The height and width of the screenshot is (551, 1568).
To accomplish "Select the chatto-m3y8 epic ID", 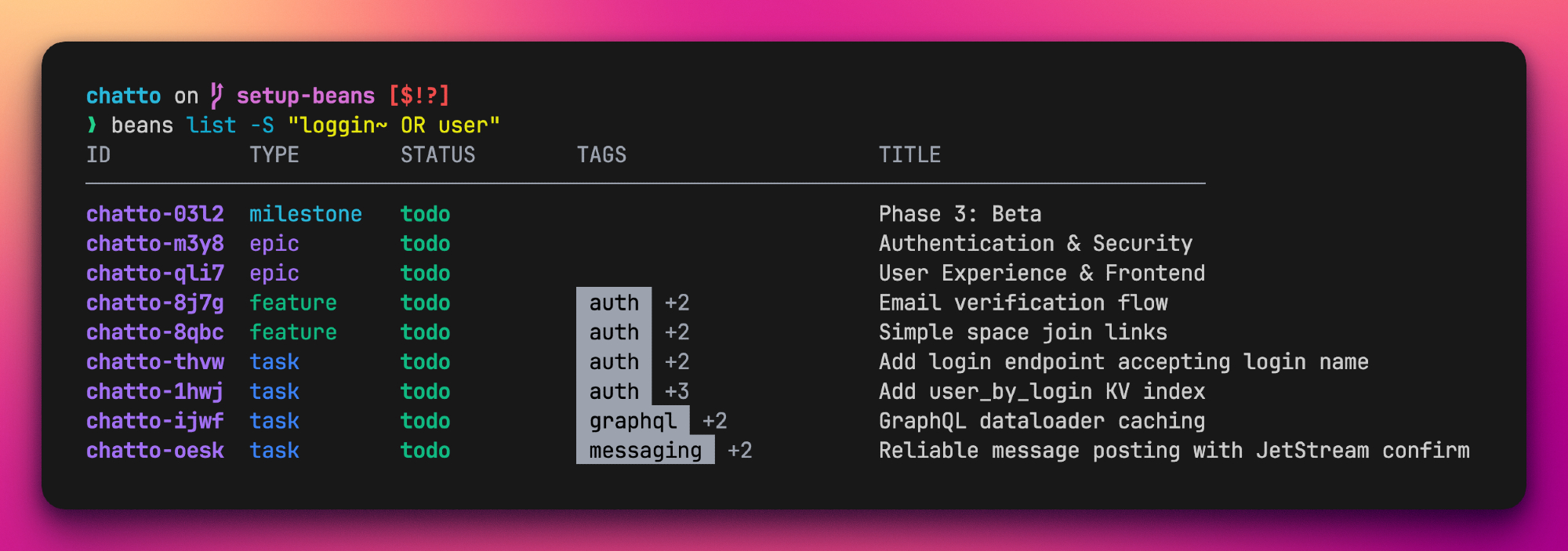I will pos(155,244).
